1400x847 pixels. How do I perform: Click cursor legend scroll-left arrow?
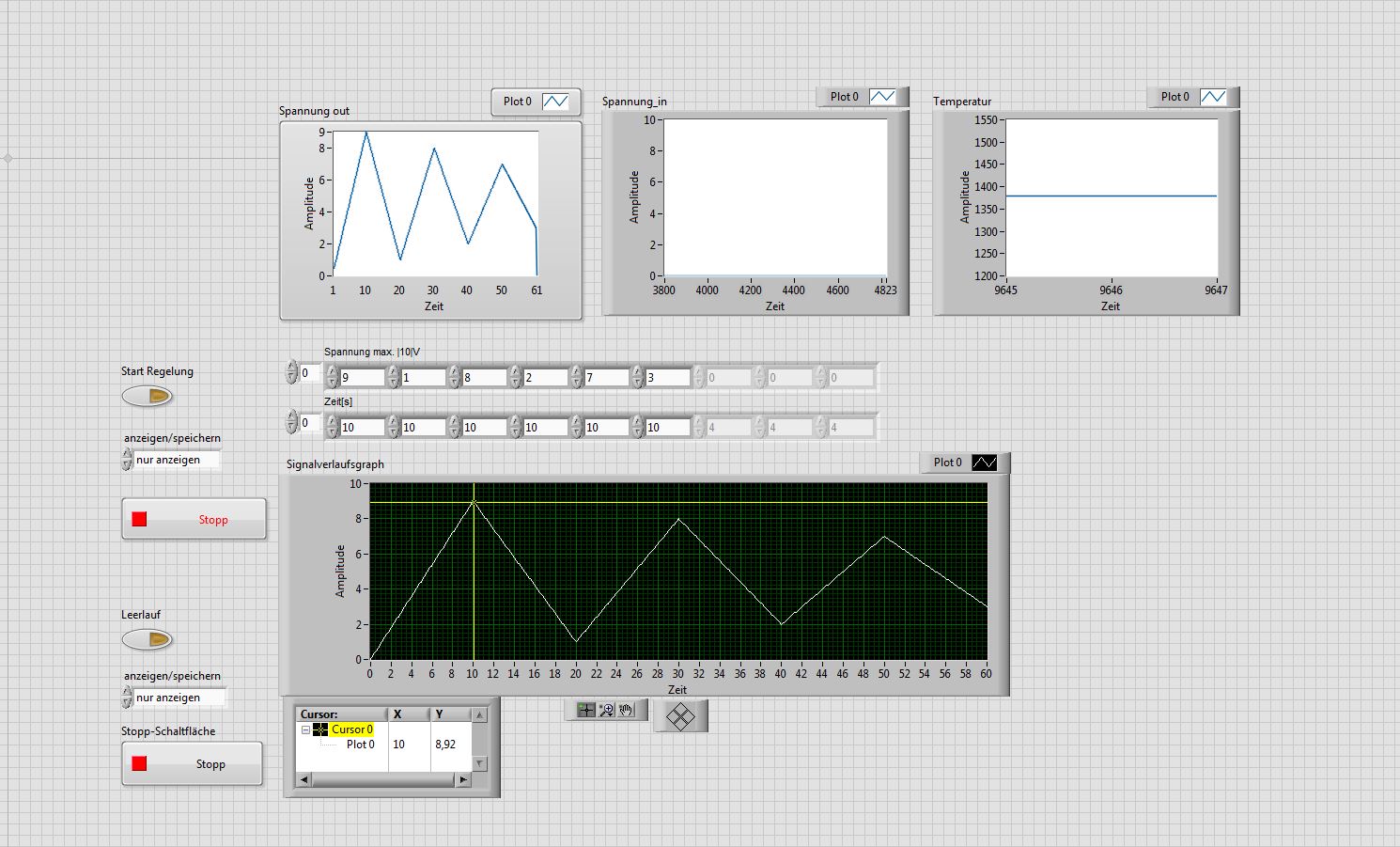[303, 779]
